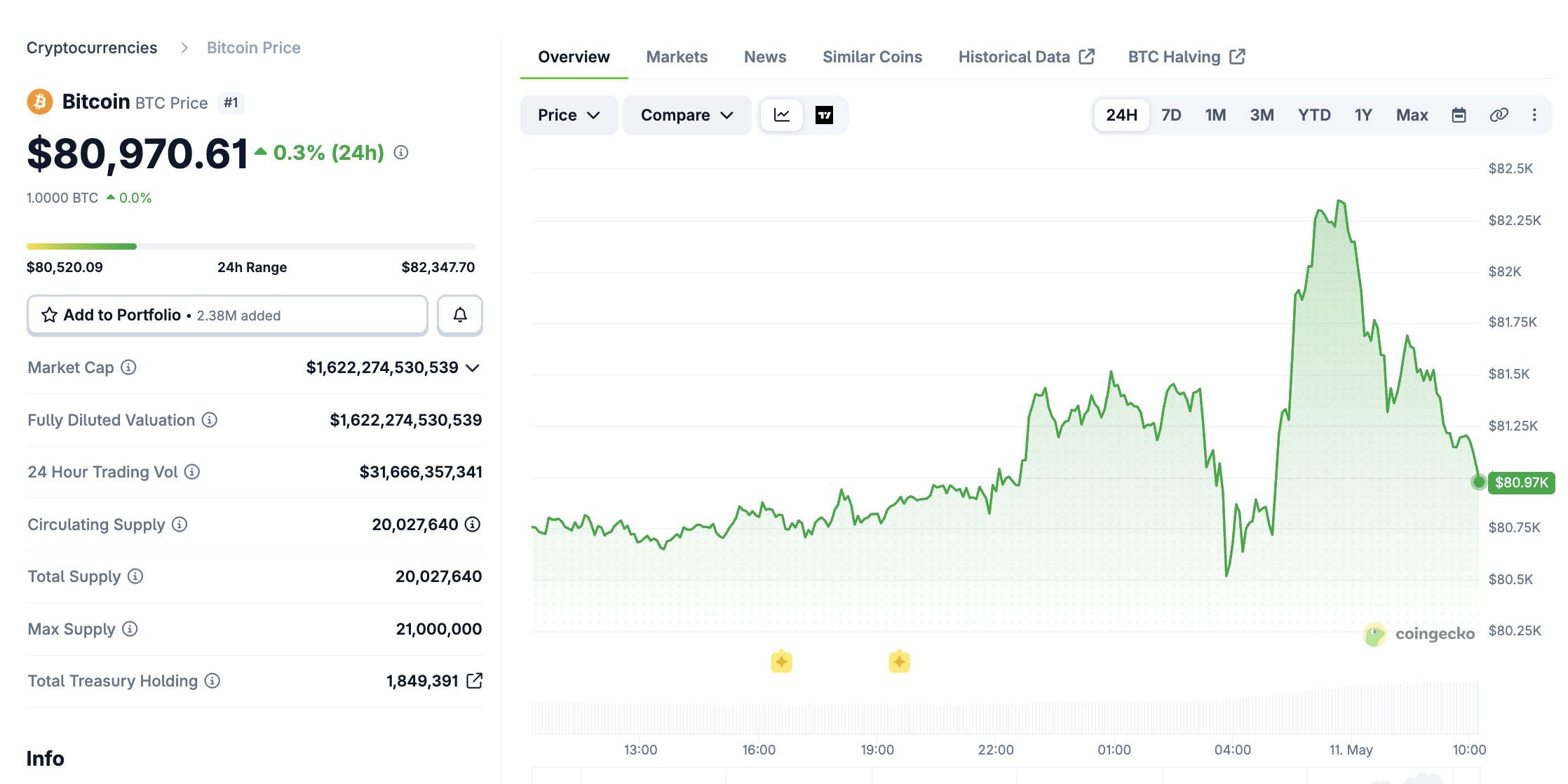Open Market Cap info icon
The height and width of the screenshot is (784, 1568).
click(128, 367)
